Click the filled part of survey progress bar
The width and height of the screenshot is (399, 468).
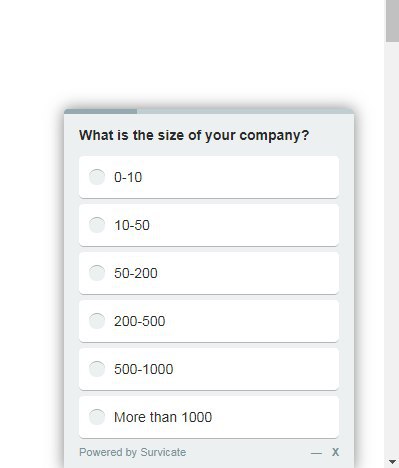click(100, 111)
